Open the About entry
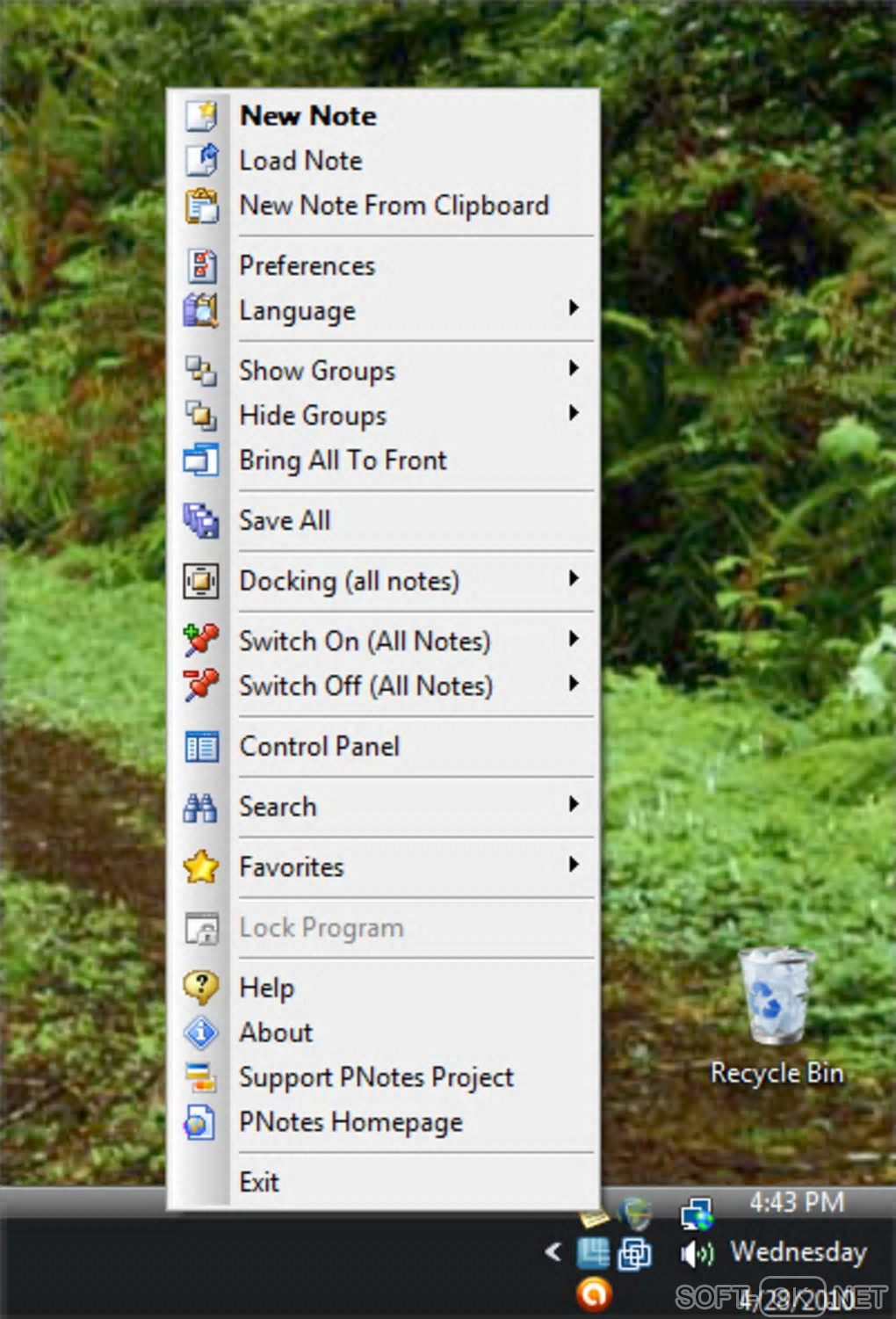Image resolution: width=896 pixels, height=1319 pixels. click(383, 1033)
